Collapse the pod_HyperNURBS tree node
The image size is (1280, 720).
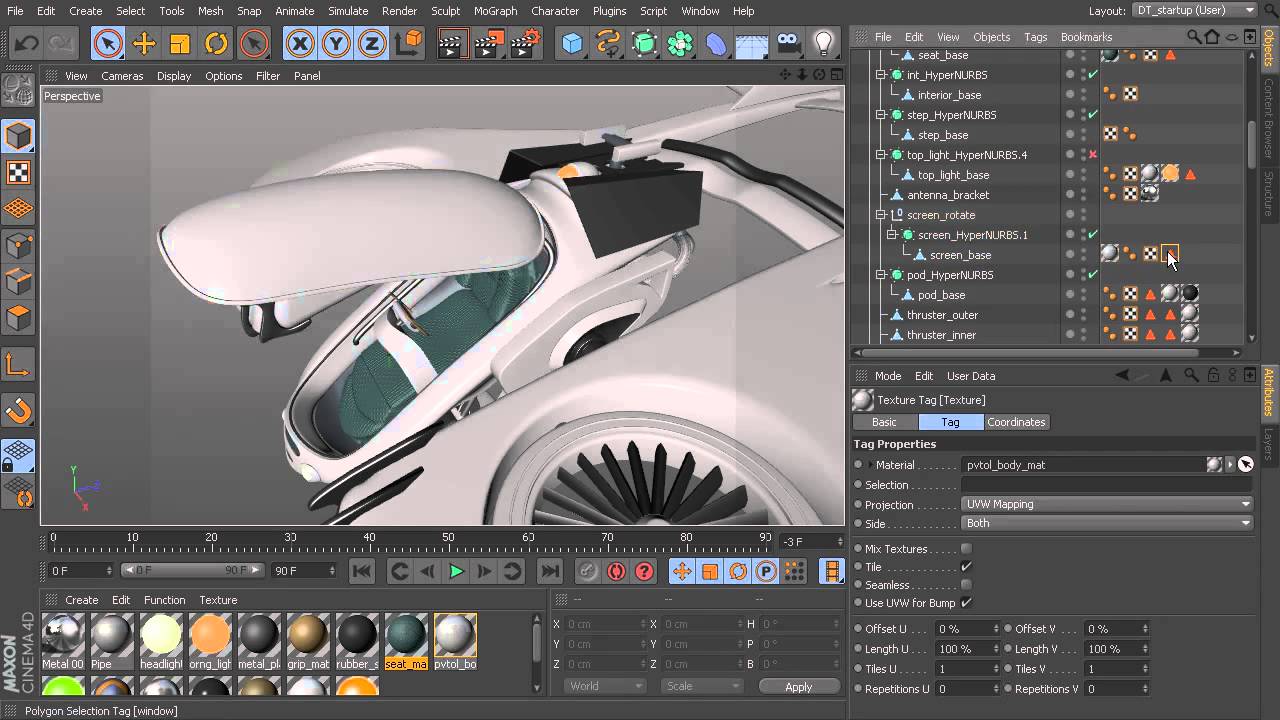tap(881, 275)
